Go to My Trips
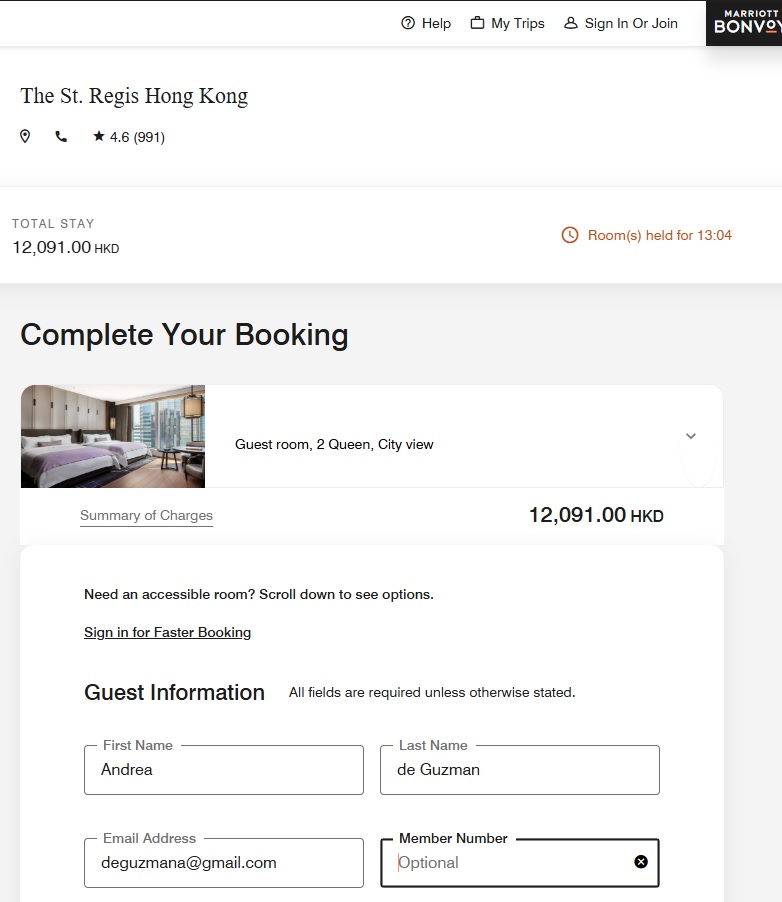Screen dimensions: 782x902 click(517, 23)
